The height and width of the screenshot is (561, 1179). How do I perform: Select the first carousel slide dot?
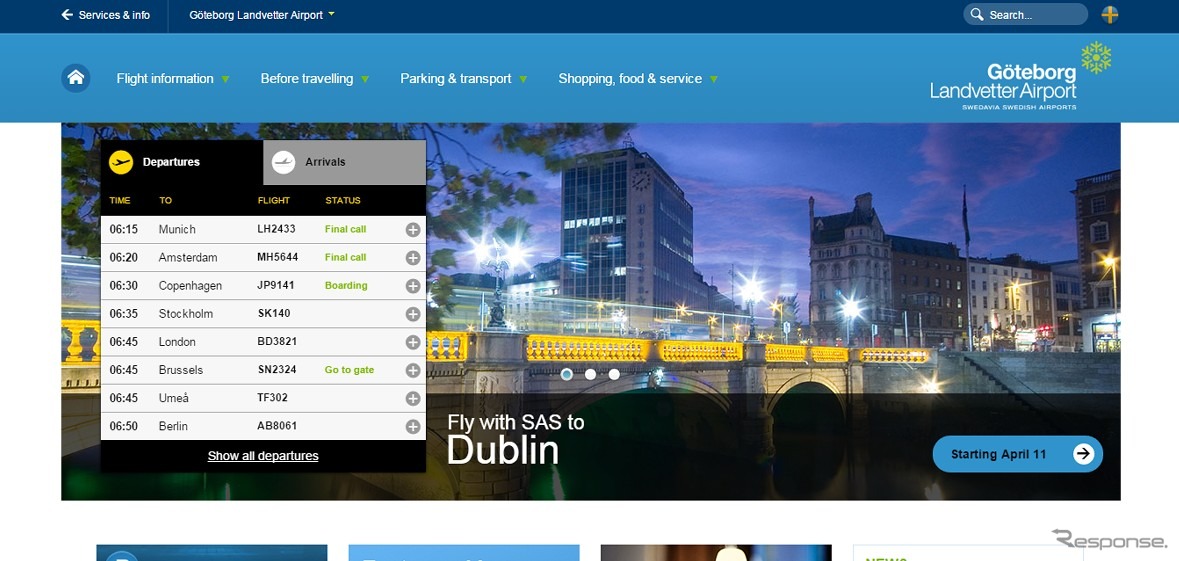coord(567,374)
